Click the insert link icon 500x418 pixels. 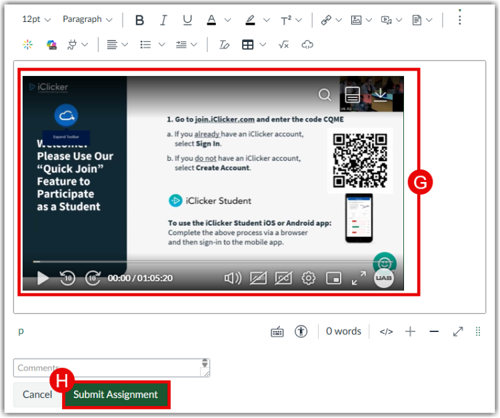tap(326, 20)
